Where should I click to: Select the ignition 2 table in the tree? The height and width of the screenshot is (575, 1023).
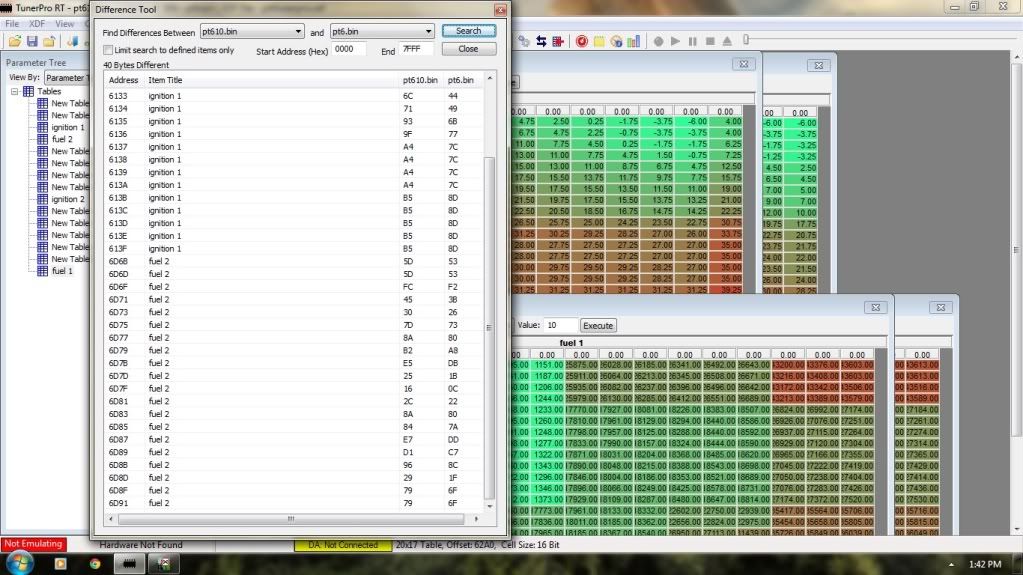point(68,199)
